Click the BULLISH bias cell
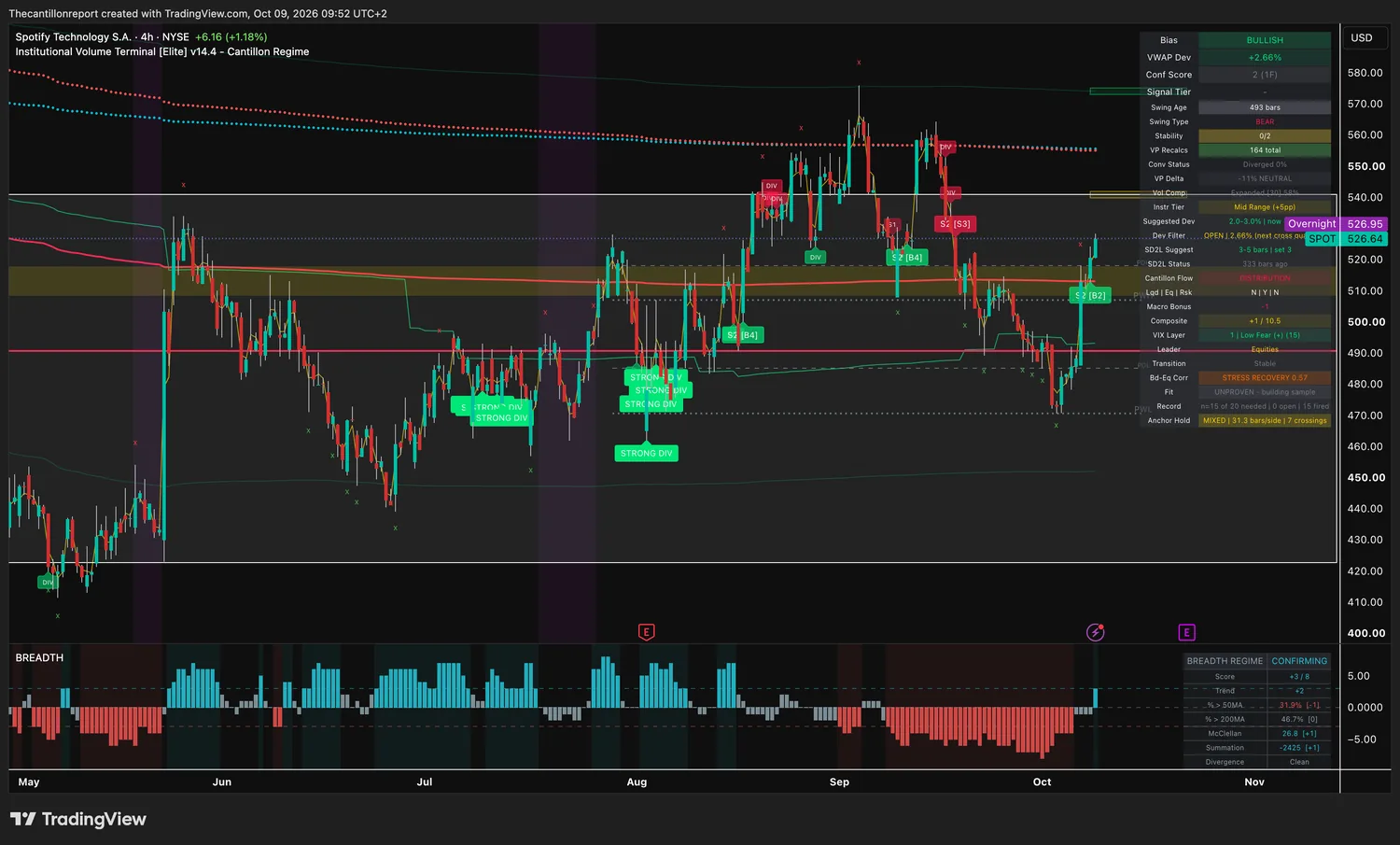The image size is (1400, 845). pos(1265,40)
